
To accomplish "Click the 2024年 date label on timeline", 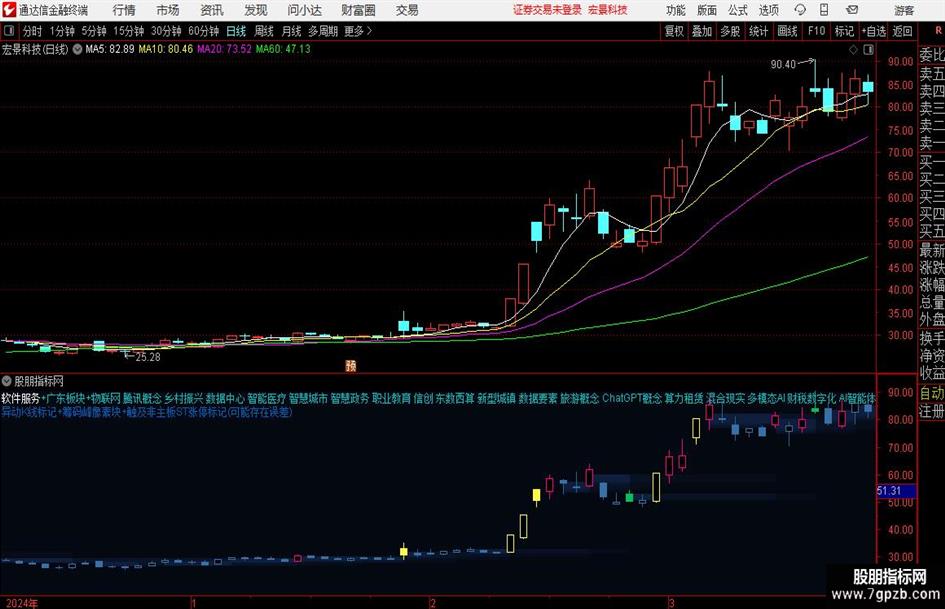I will [x=22, y=603].
